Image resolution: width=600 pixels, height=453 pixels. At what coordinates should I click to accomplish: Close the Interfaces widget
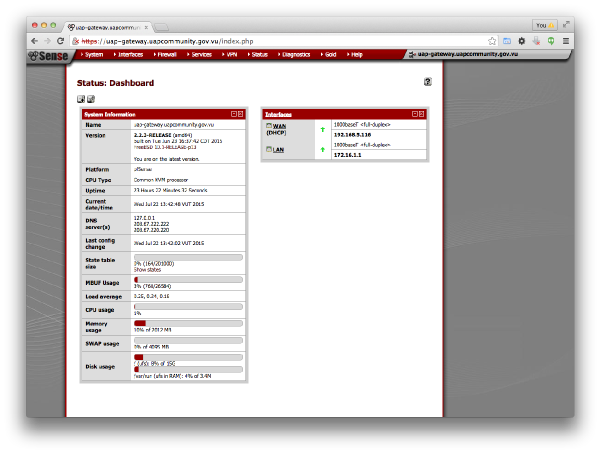click(421, 114)
